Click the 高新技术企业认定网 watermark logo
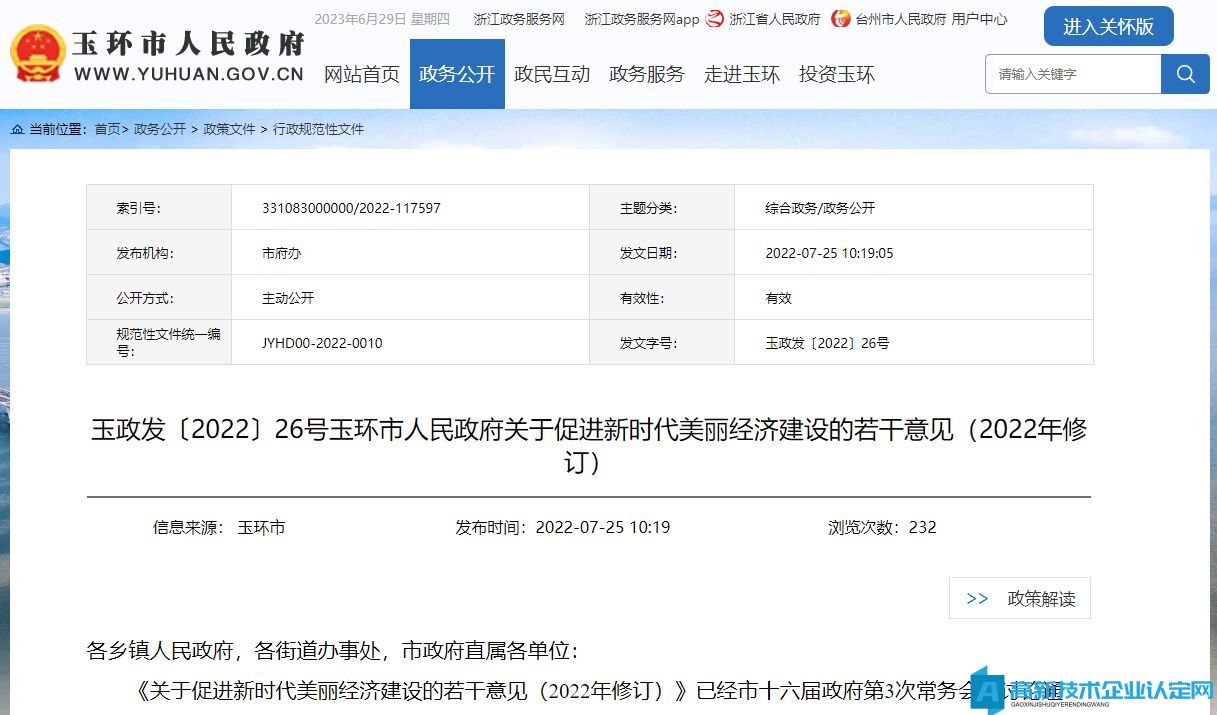This screenshot has height=715, width=1217. [1094, 690]
